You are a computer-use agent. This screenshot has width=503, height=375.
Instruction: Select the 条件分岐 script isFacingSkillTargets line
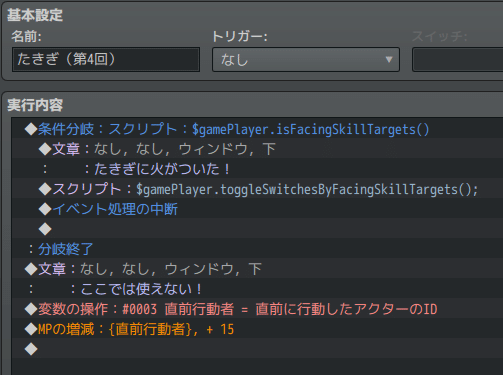coord(257,129)
